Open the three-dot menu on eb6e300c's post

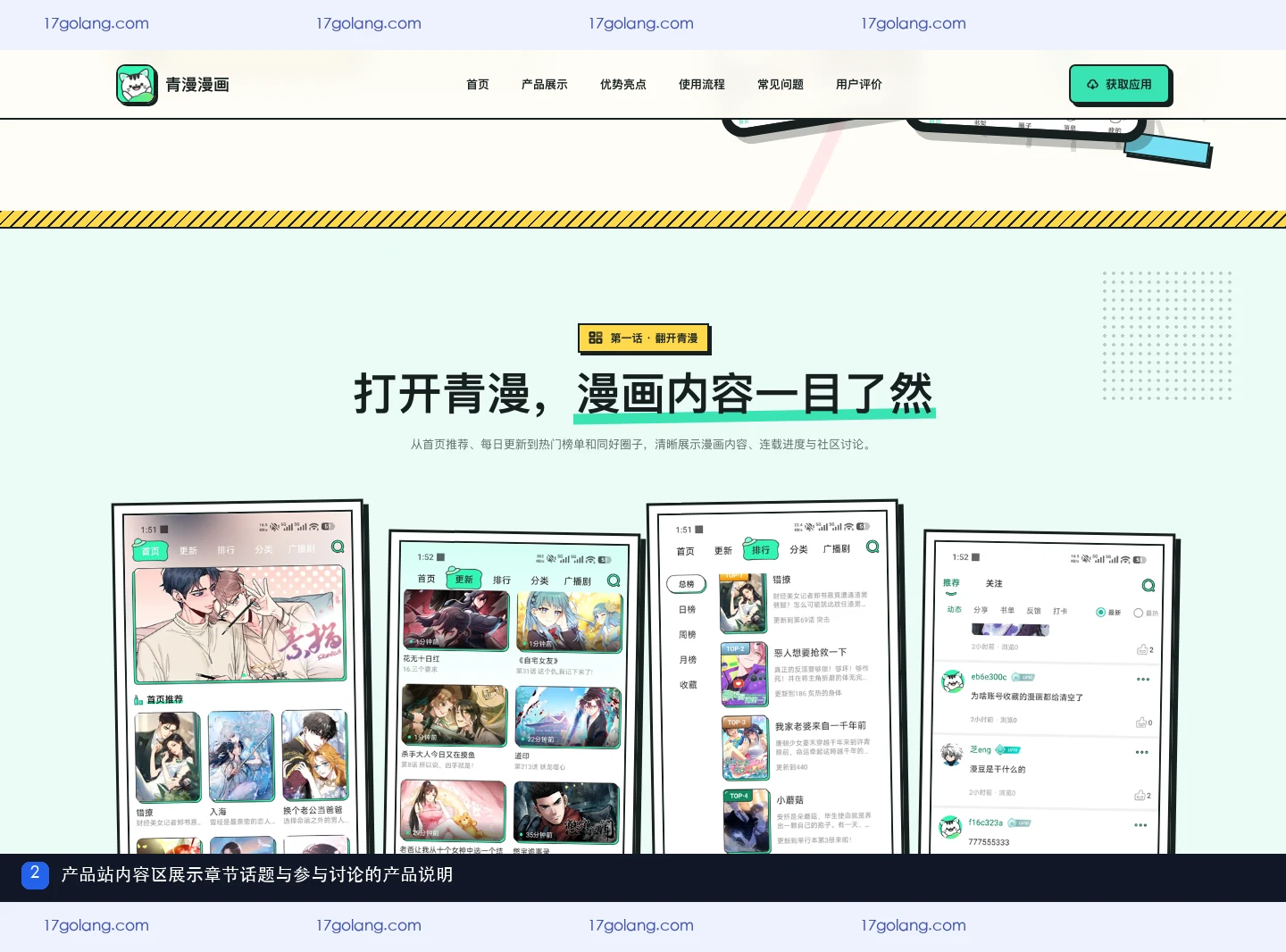pos(1143,680)
